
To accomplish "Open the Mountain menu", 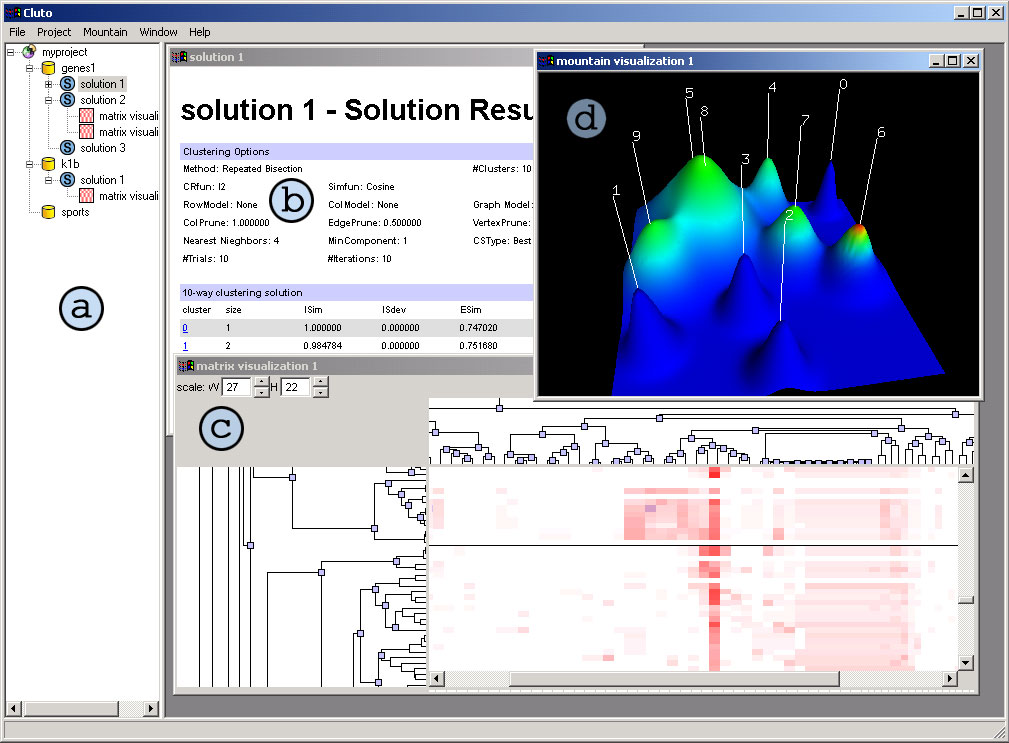I will [105, 32].
